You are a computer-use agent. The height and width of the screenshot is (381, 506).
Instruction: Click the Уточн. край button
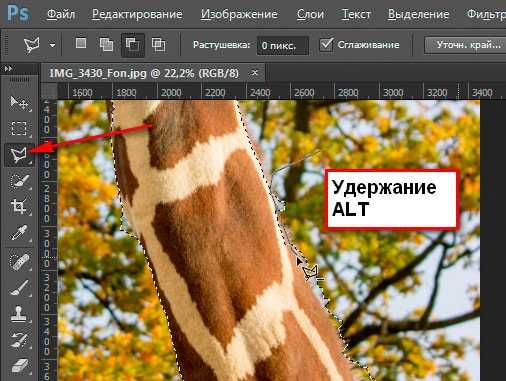coord(465,45)
